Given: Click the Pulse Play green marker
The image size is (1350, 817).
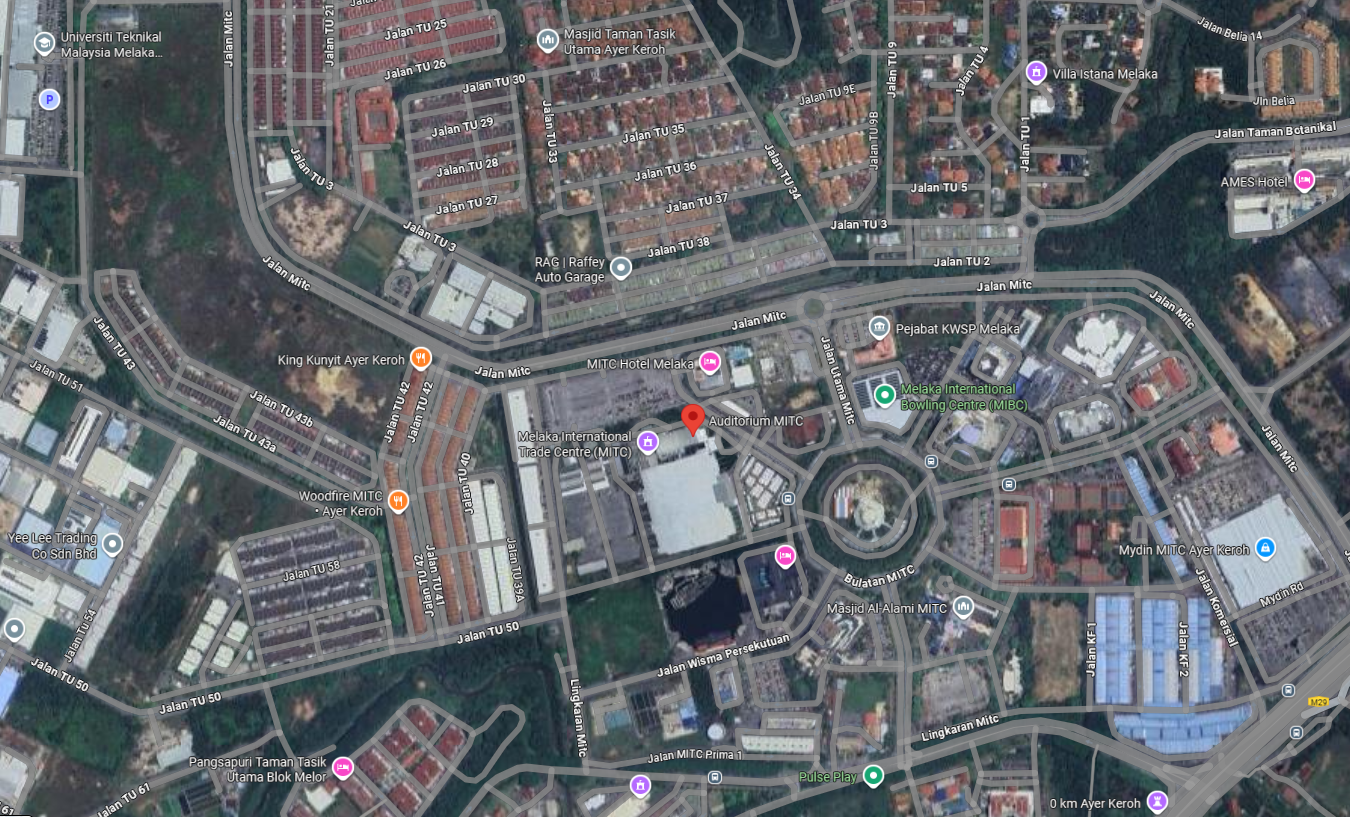Looking at the screenshot, I should click(874, 775).
